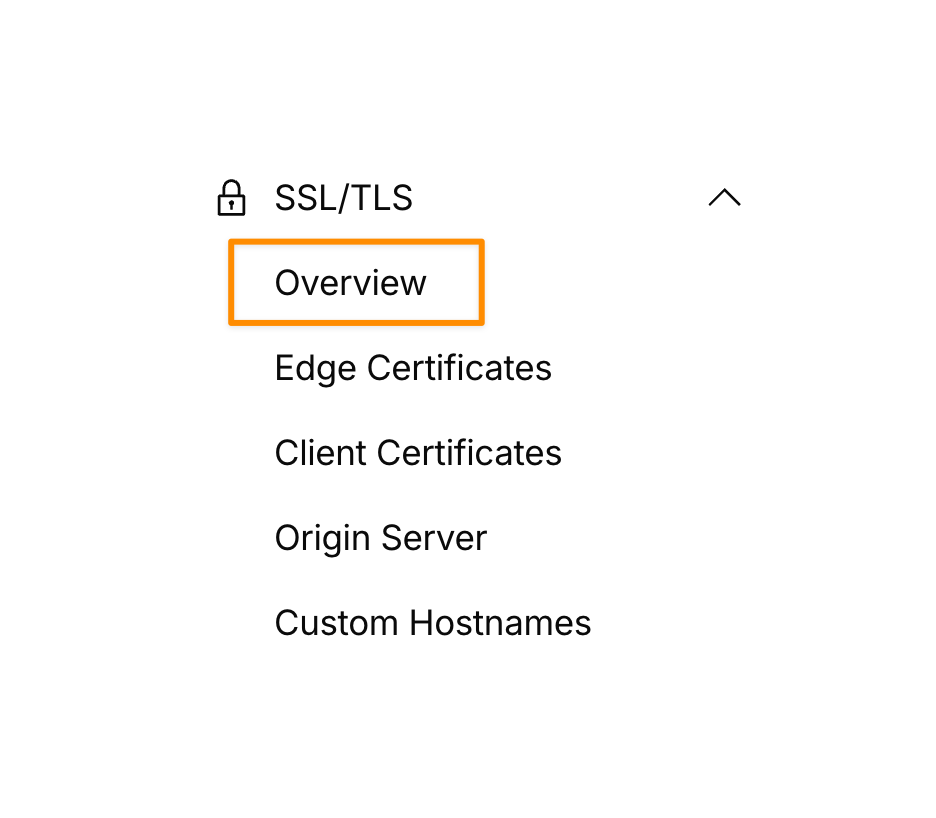Viewport: 936px width, 818px height.
Task: Click the SSL/TLS menu heading text
Action: tap(343, 198)
